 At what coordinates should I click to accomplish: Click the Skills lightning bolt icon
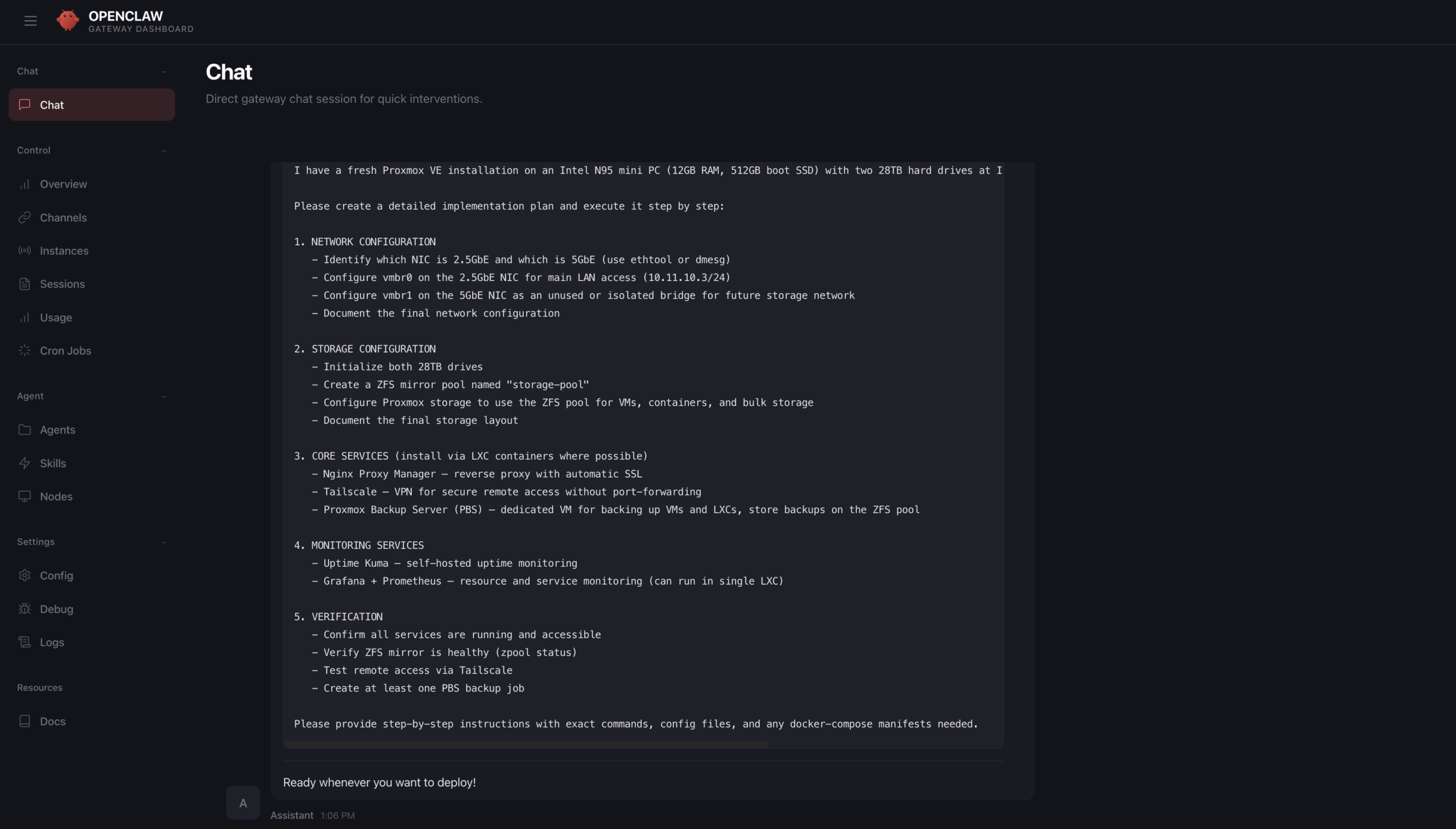pyautogui.click(x=24, y=464)
